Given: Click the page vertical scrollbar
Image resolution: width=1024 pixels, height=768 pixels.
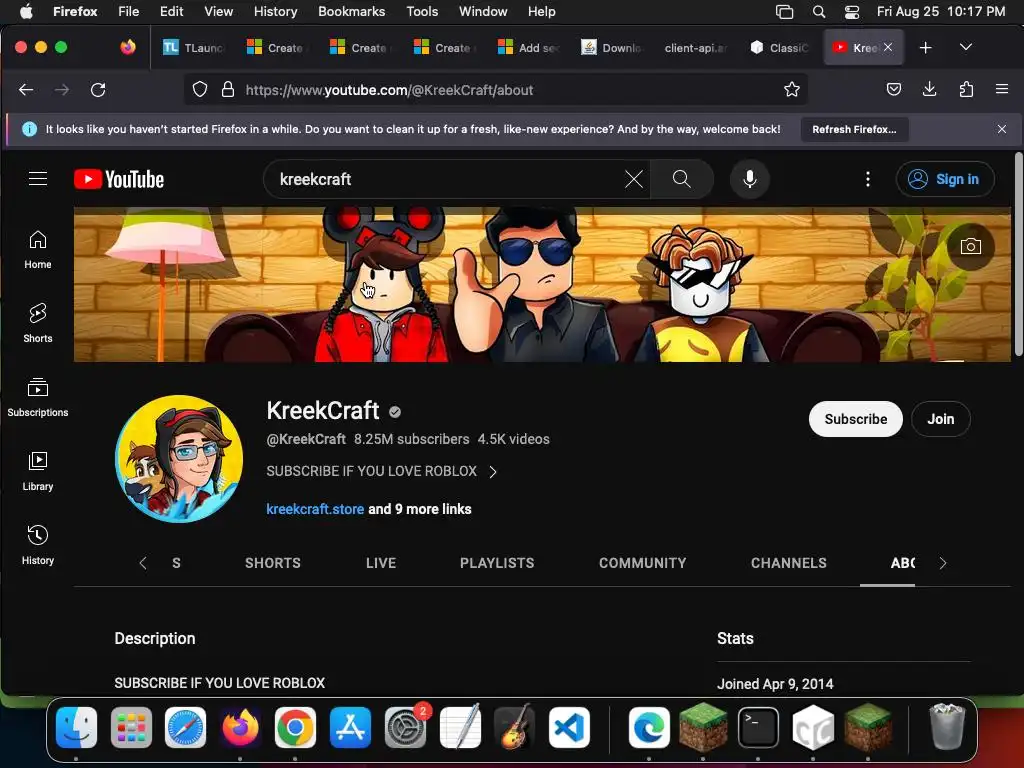Looking at the screenshot, I should (x=1018, y=255).
